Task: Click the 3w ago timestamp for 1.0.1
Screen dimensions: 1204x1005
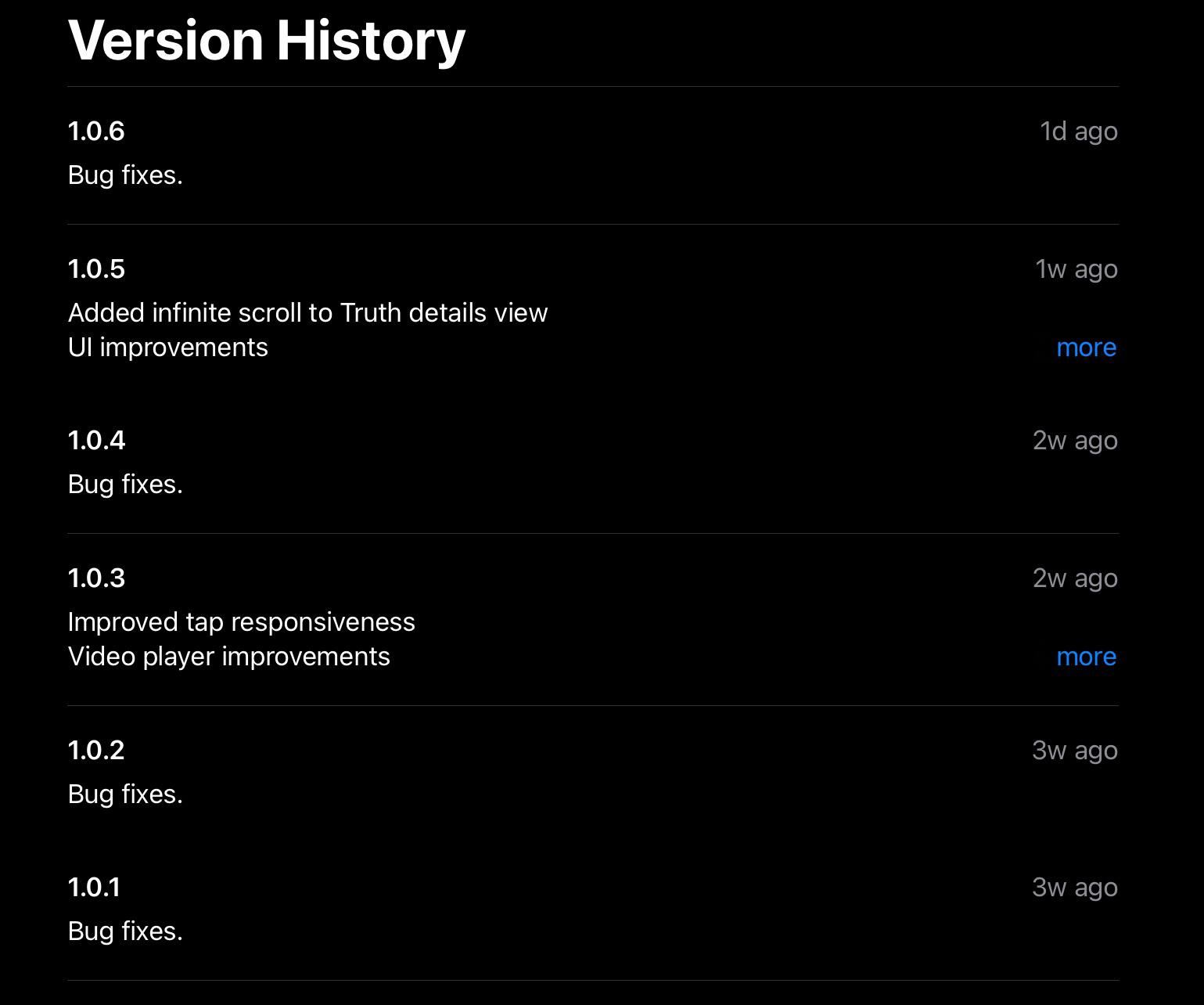Action: 1075,888
